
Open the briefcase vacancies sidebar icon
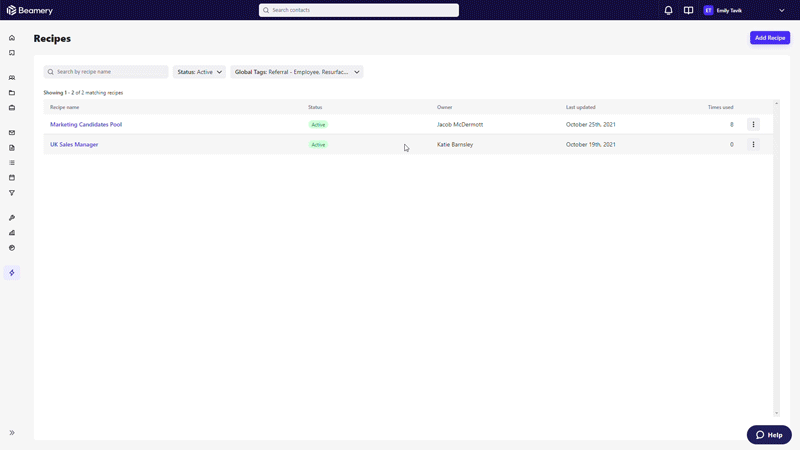pyautogui.click(x=12, y=108)
